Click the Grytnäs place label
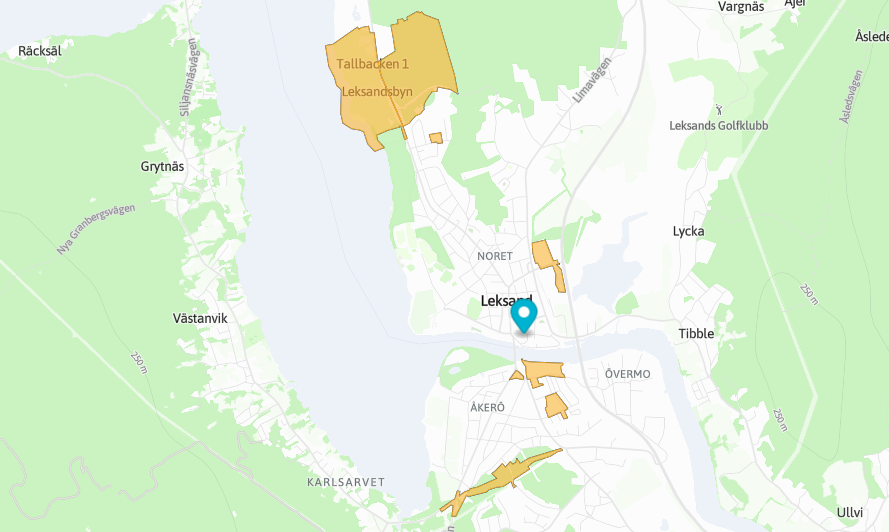Viewport: 889px width, 532px height. point(162,167)
